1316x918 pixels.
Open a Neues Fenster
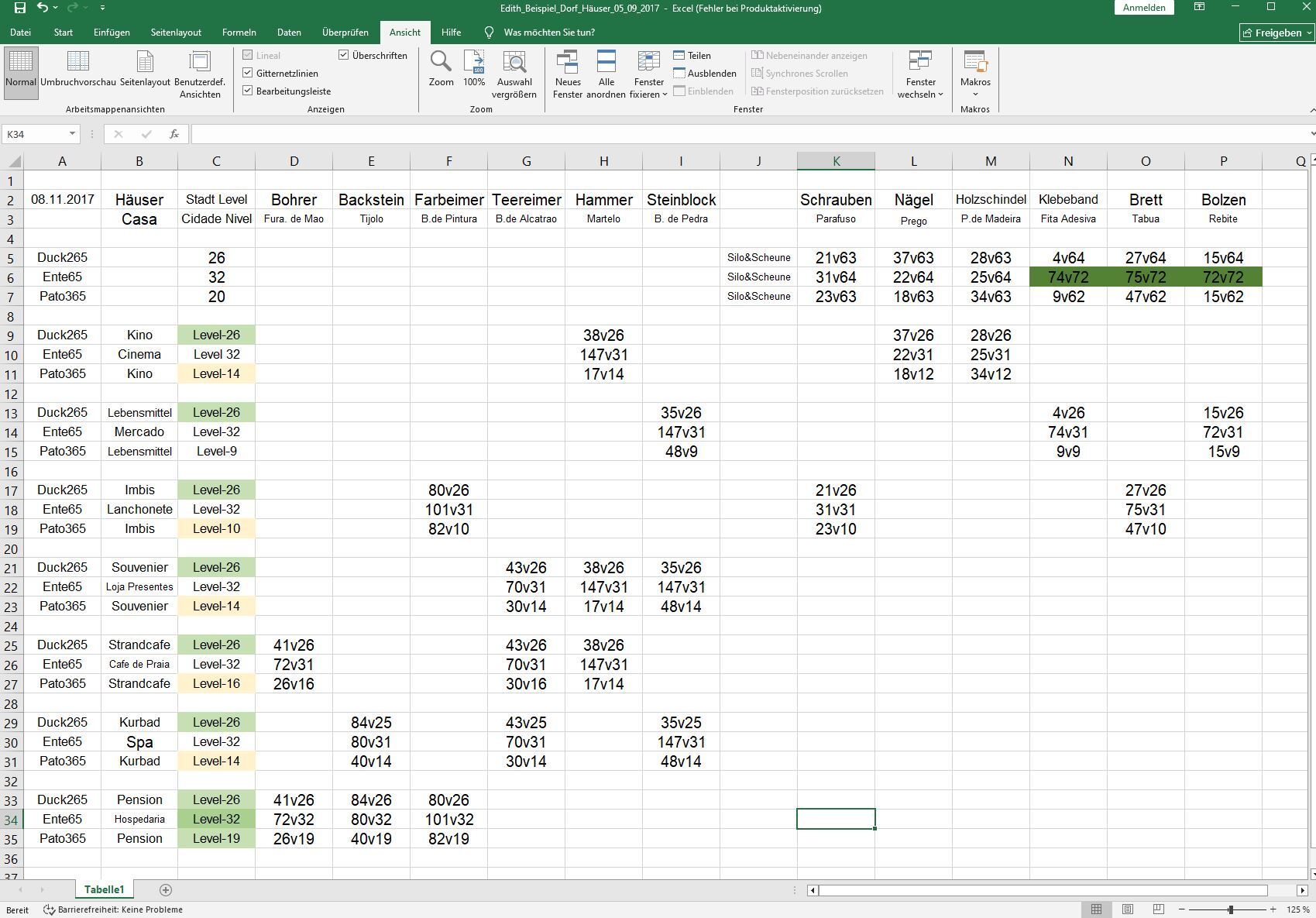coord(568,74)
